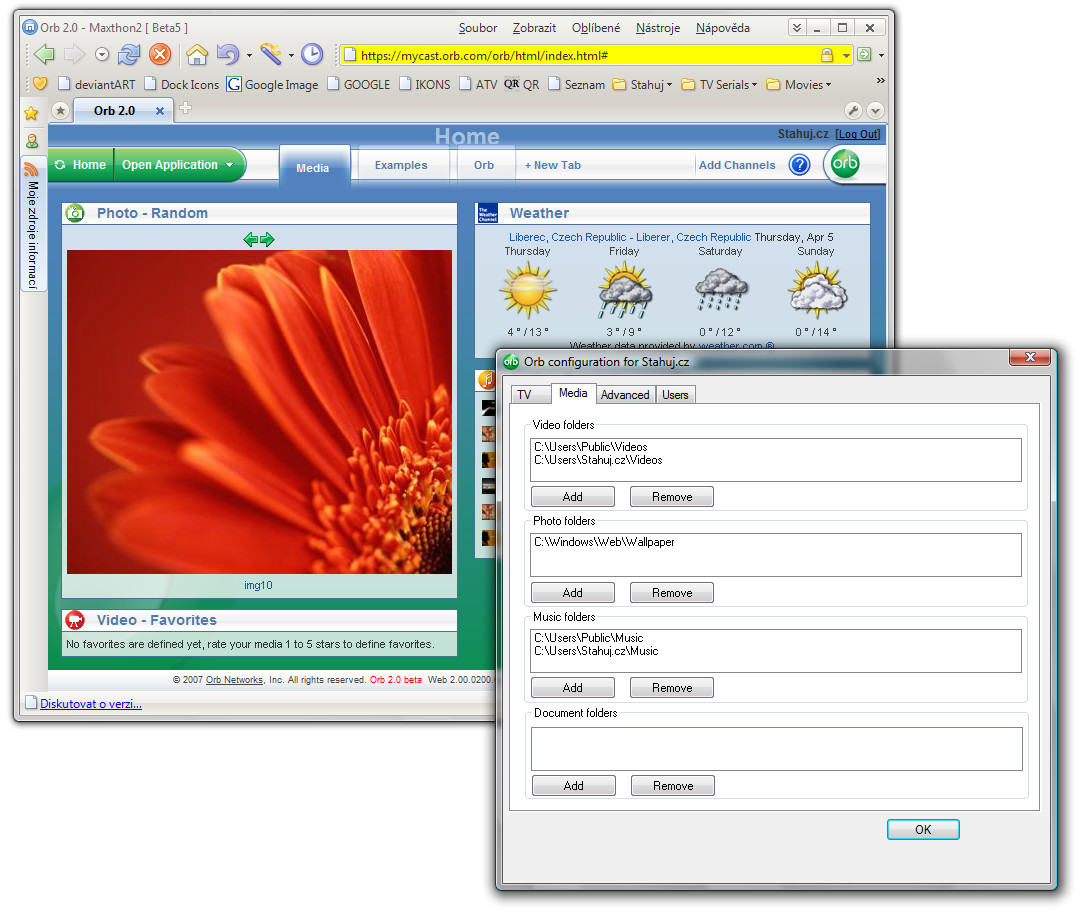The height and width of the screenshot is (911, 1077).
Task: Click the green Home button
Action: pyautogui.click(x=82, y=165)
